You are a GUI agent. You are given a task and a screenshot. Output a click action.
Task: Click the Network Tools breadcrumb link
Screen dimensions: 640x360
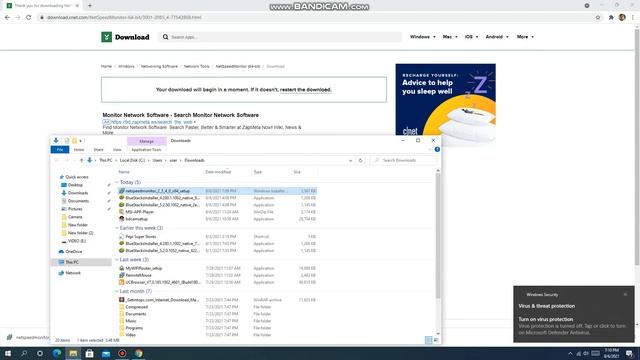[x=196, y=66]
